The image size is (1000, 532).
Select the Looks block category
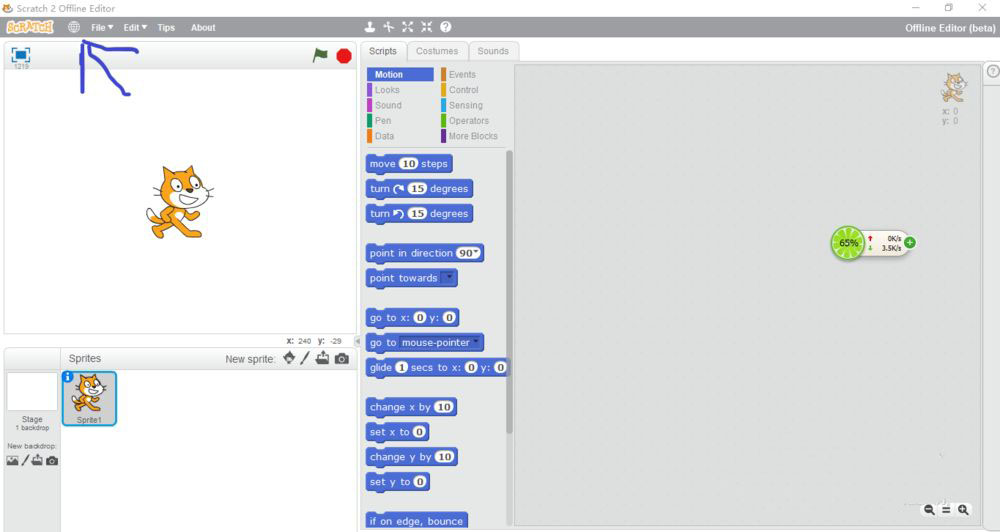[x=387, y=90]
